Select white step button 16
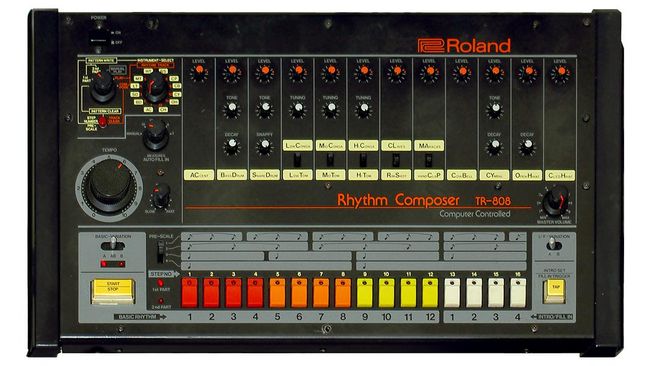The height and width of the screenshot is (366, 650). pyautogui.click(x=518, y=293)
